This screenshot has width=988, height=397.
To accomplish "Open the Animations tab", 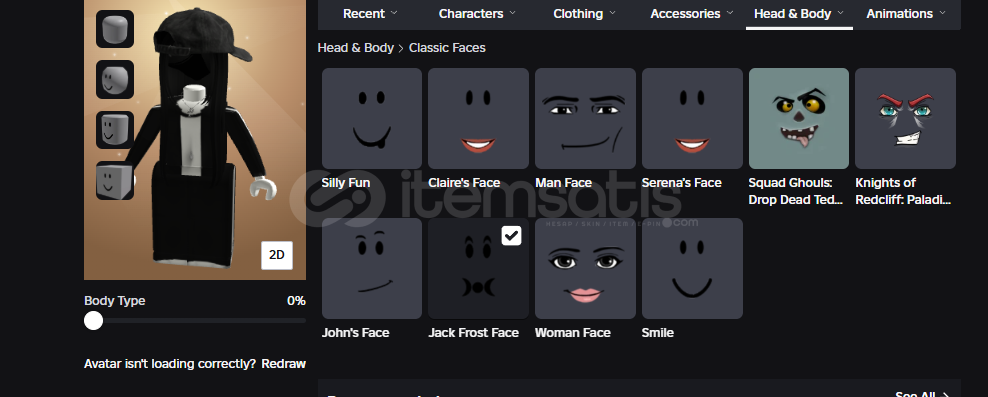I will click(x=906, y=13).
